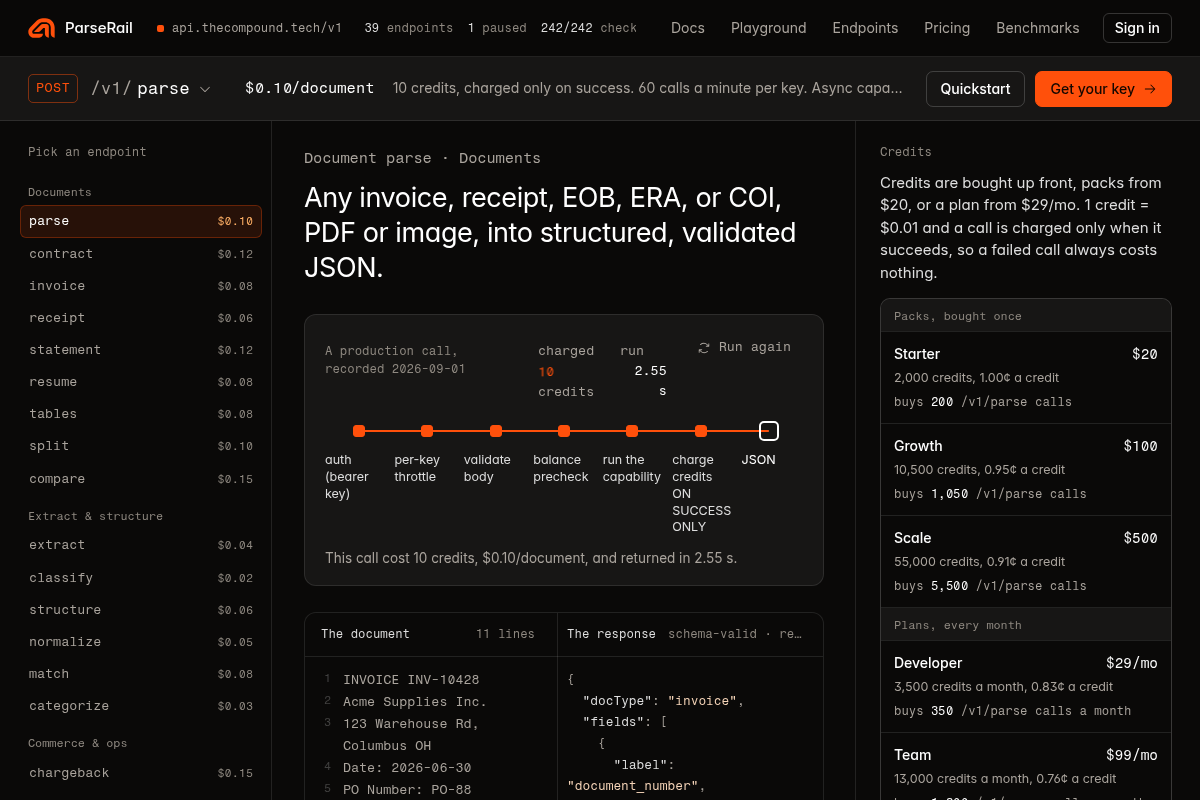
Task: Choose the Starter $20 credit pack
Action: click(x=1026, y=378)
